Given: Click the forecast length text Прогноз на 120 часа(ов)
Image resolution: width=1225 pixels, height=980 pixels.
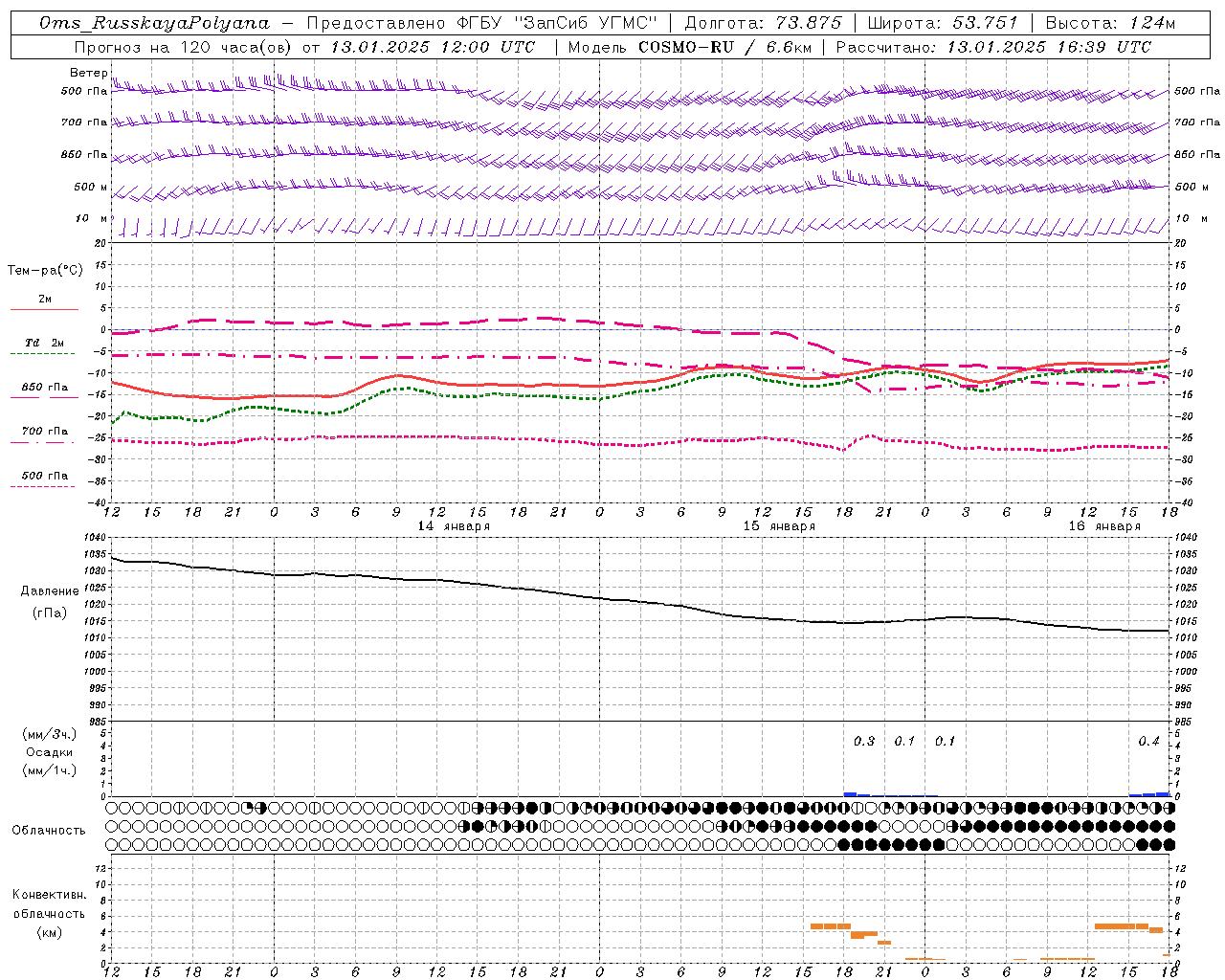Looking at the screenshot, I should coord(184,47).
